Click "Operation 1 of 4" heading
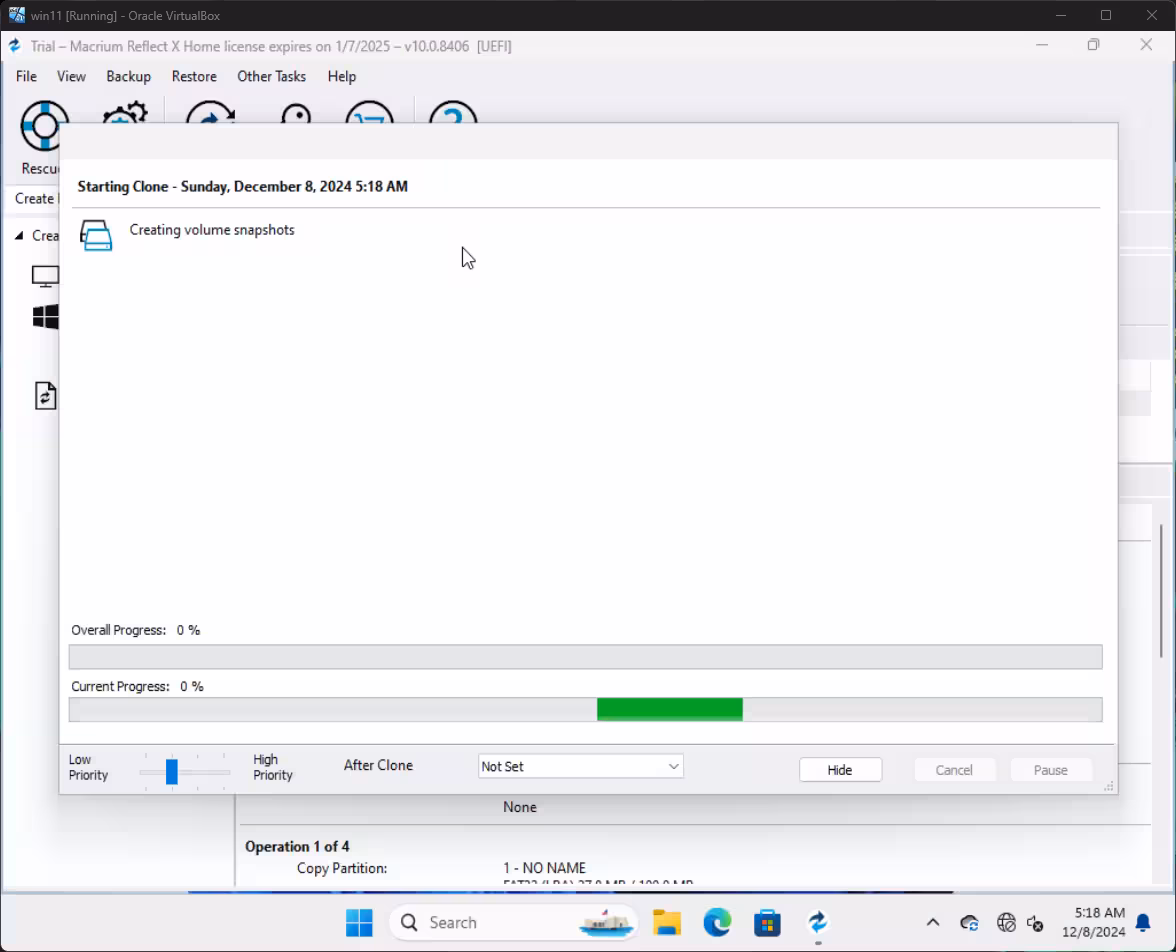Image resolution: width=1176 pixels, height=952 pixels. point(297,846)
